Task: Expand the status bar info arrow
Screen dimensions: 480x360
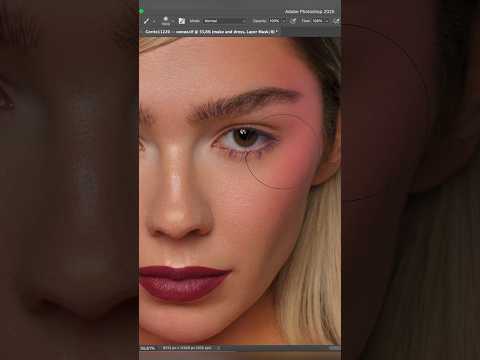Action: pyautogui.click(x=219, y=348)
